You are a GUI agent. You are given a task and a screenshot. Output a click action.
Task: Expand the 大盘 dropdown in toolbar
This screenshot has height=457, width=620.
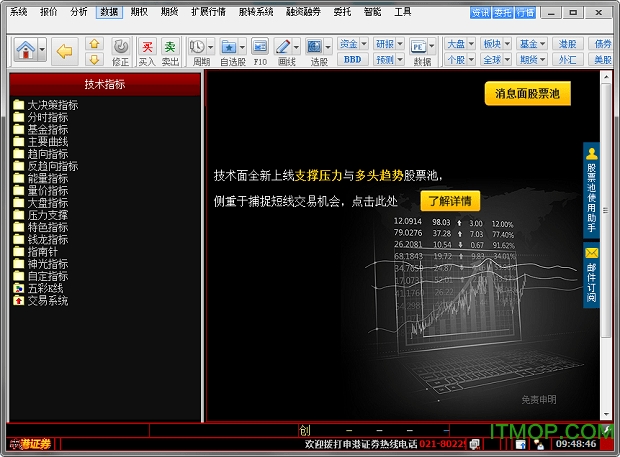(x=459, y=44)
